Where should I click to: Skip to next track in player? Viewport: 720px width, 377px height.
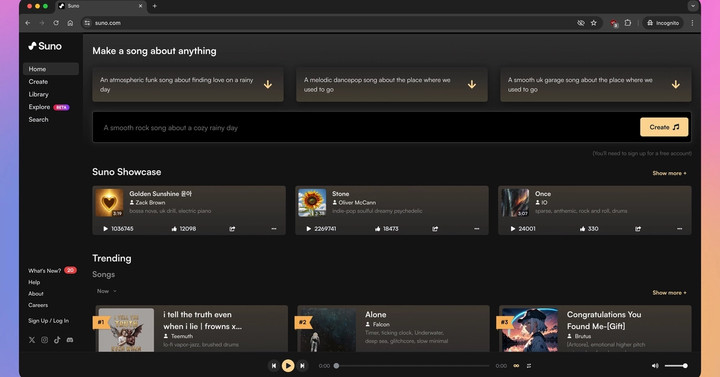(x=302, y=366)
